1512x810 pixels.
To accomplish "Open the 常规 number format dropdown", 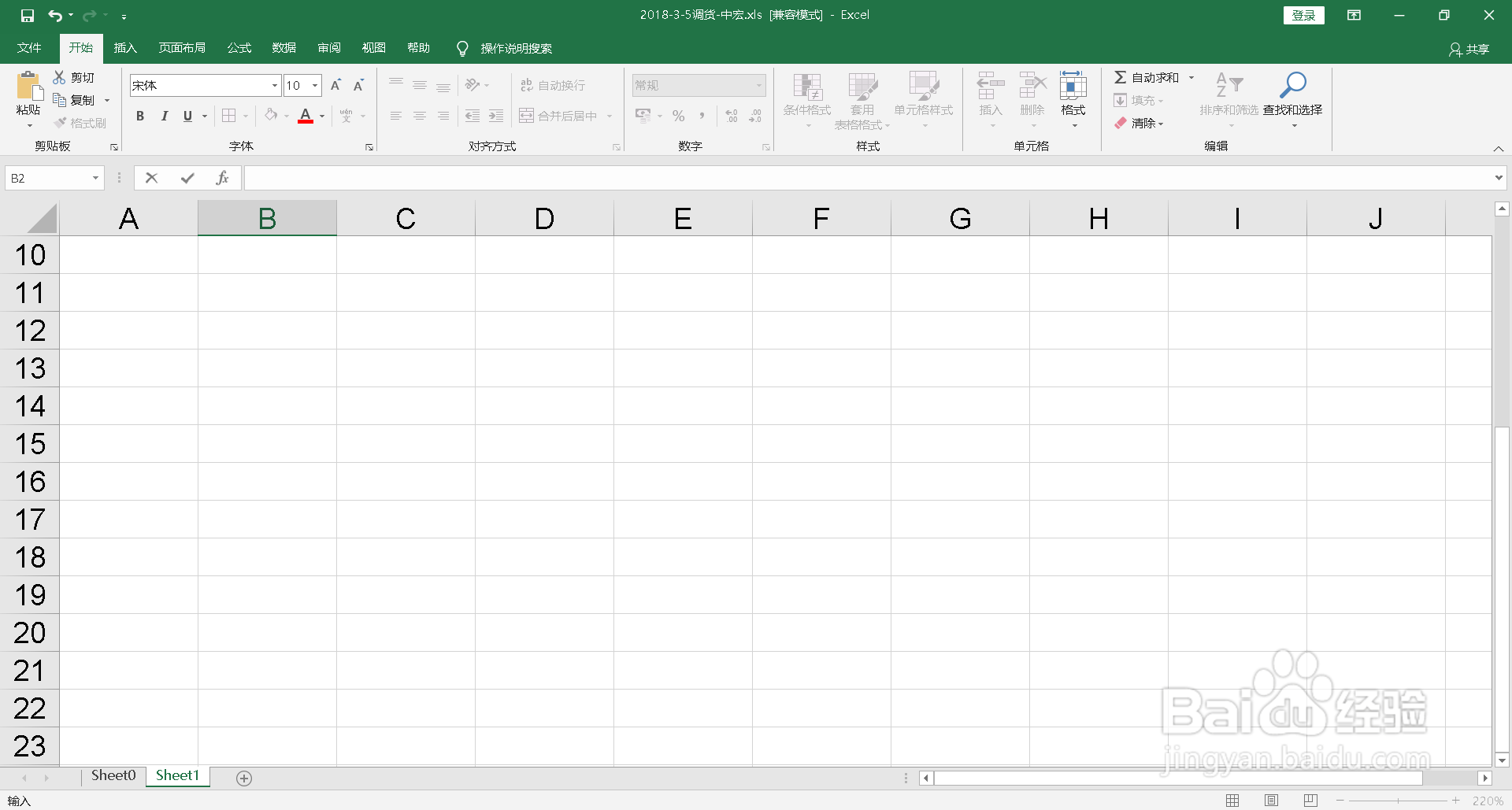I will pyautogui.click(x=759, y=85).
